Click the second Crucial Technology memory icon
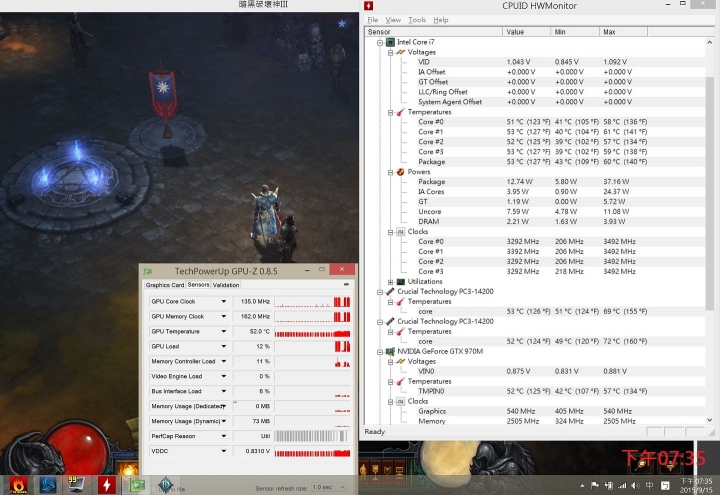This screenshot has width=720, height=495. pos(390,321)
